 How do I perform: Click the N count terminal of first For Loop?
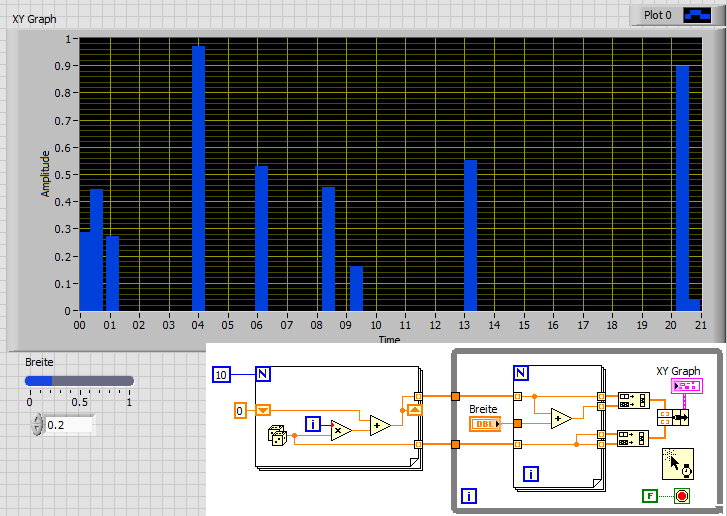[263, 374]
